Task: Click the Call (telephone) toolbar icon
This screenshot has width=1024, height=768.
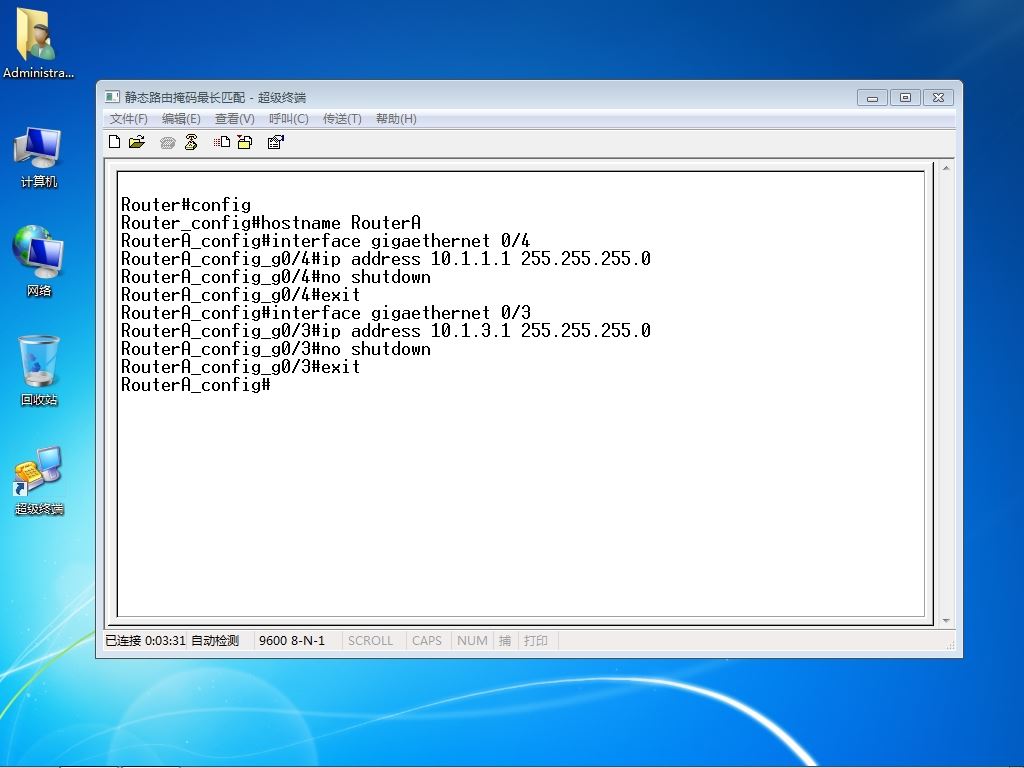Action: pyautogui.click(x=168, y=142)
